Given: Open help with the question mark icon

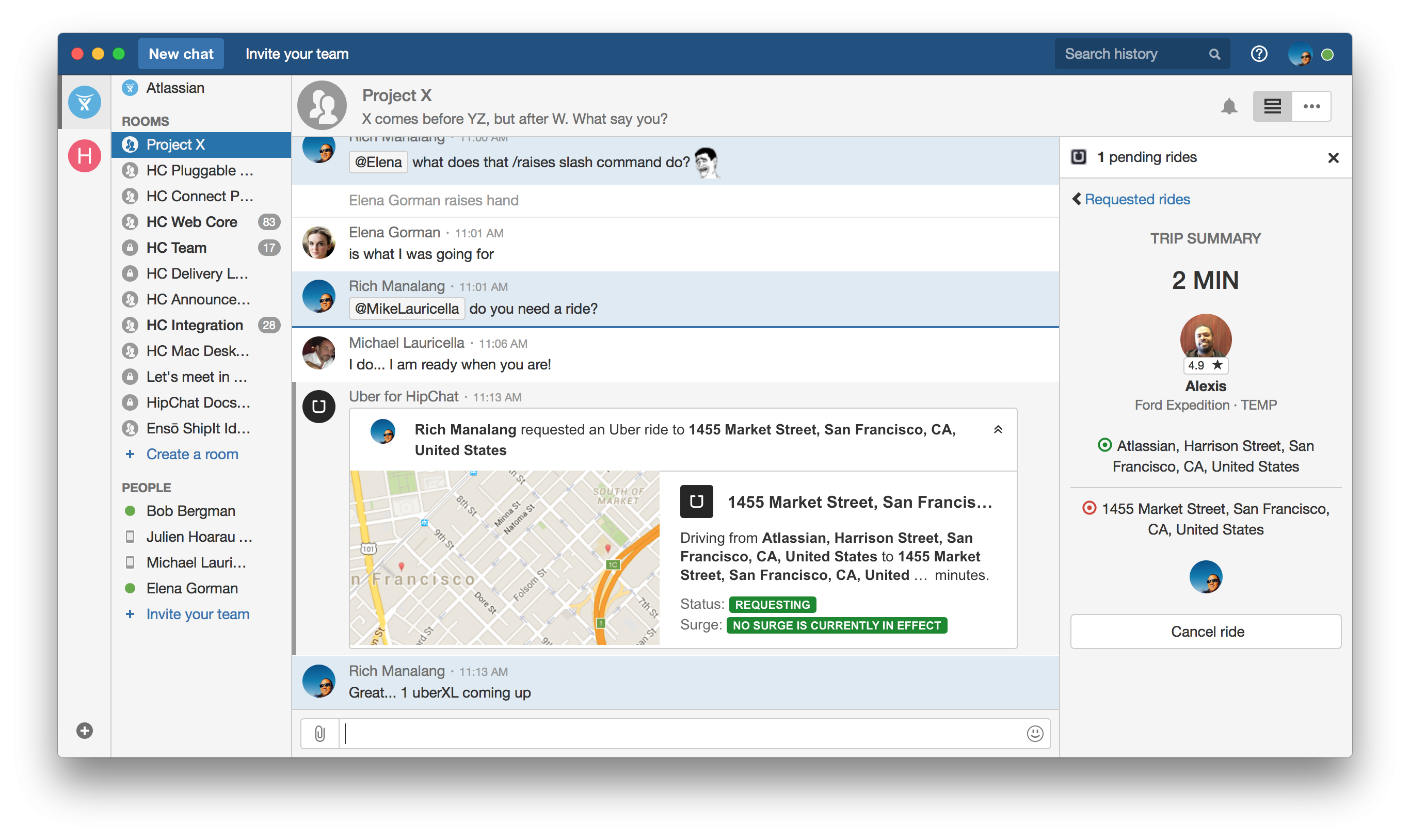Looking at the screenshot, I should pos(1259,54).
